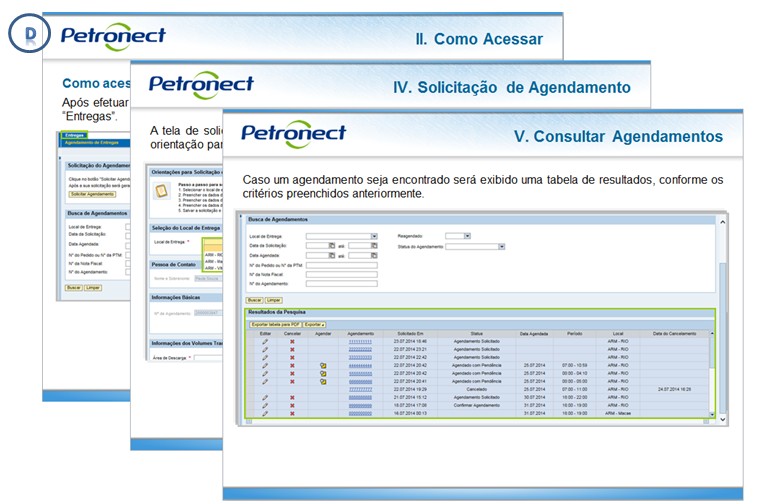Cancel the ARM - Macae appointment via red X
This screenshot has width=762, height=504.
pos(292,414)
